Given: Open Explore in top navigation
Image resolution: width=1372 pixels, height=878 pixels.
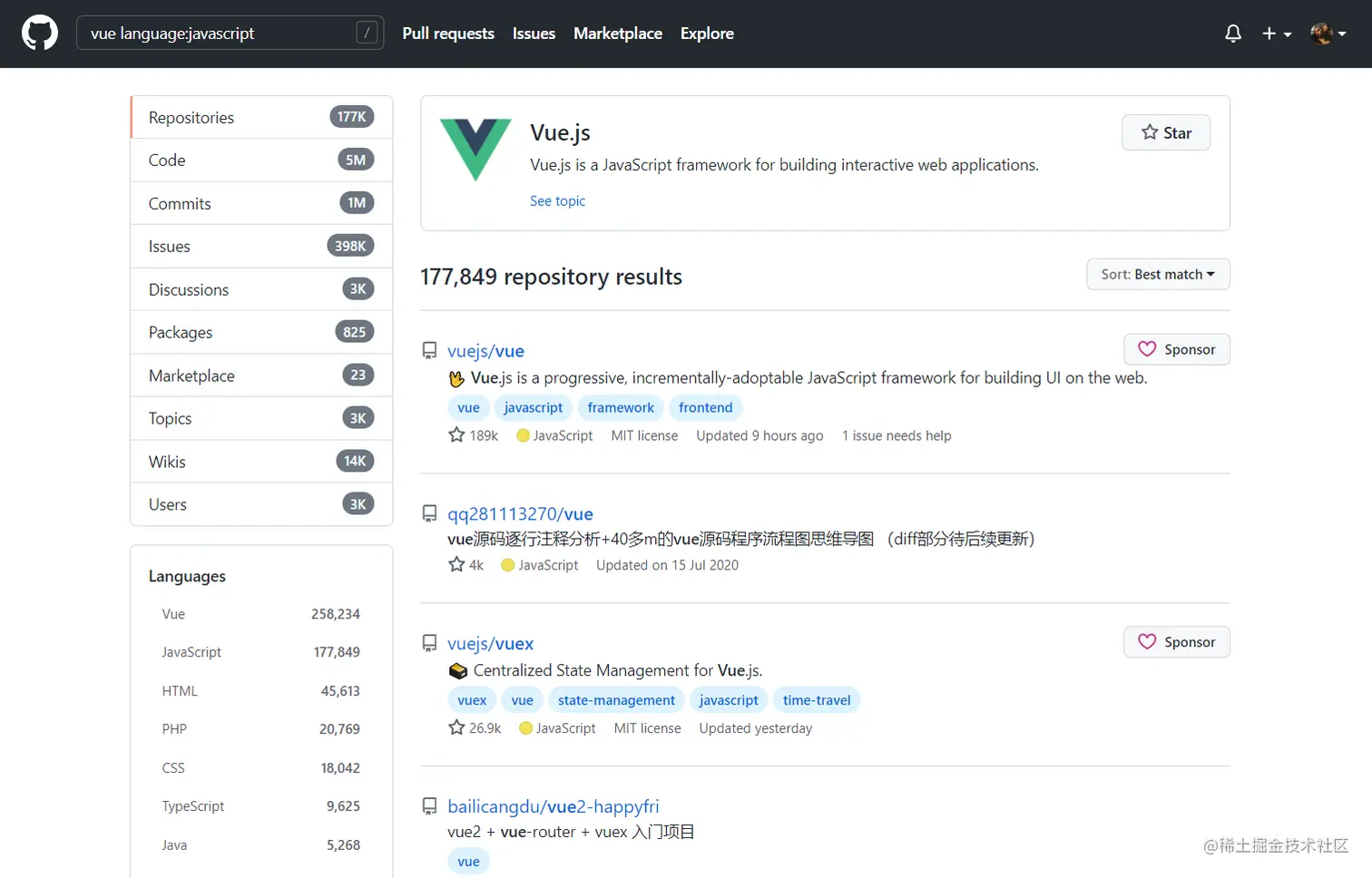Looking at the screenshot, I should coord(707,34).
